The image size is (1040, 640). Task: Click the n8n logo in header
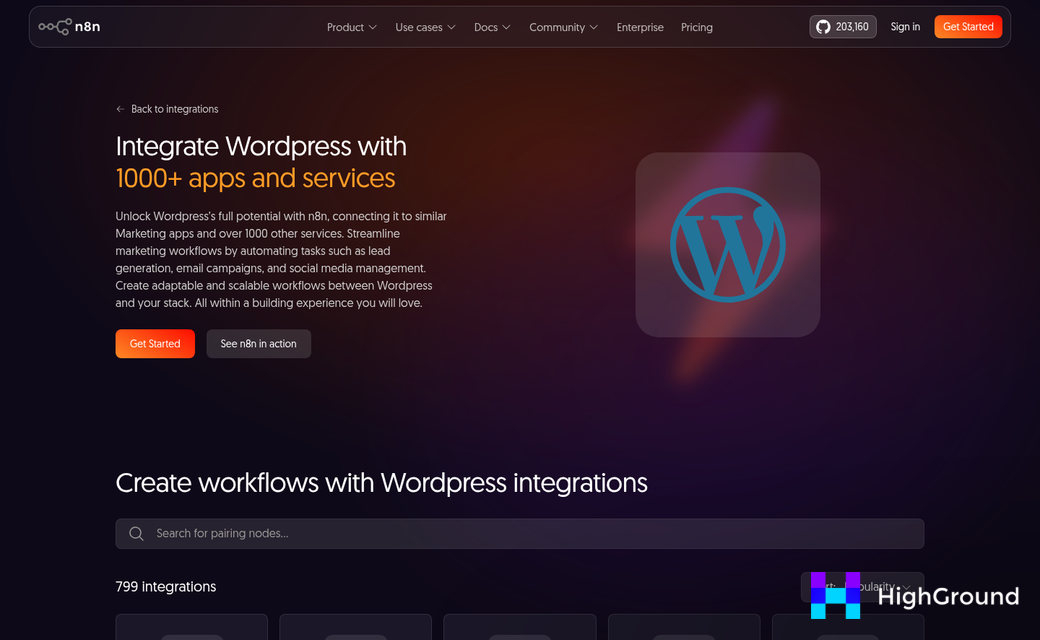pyautogui.click(x=69, y=27)
